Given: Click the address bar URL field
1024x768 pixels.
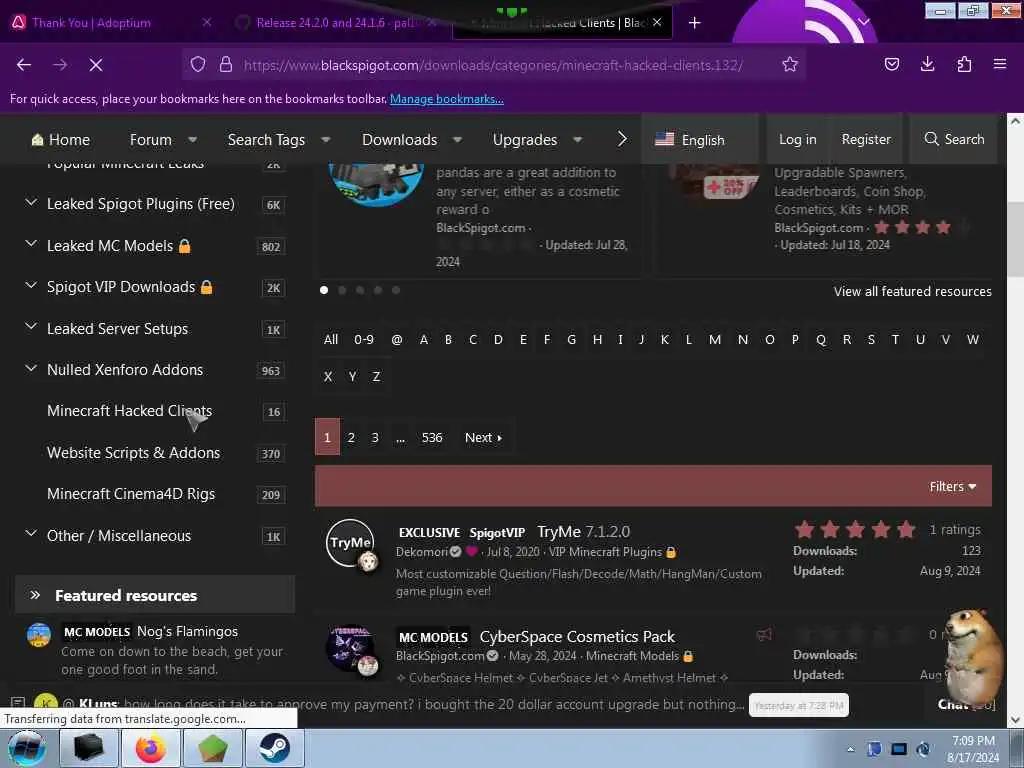Looking at the screenshot, I should coord(493,65).
